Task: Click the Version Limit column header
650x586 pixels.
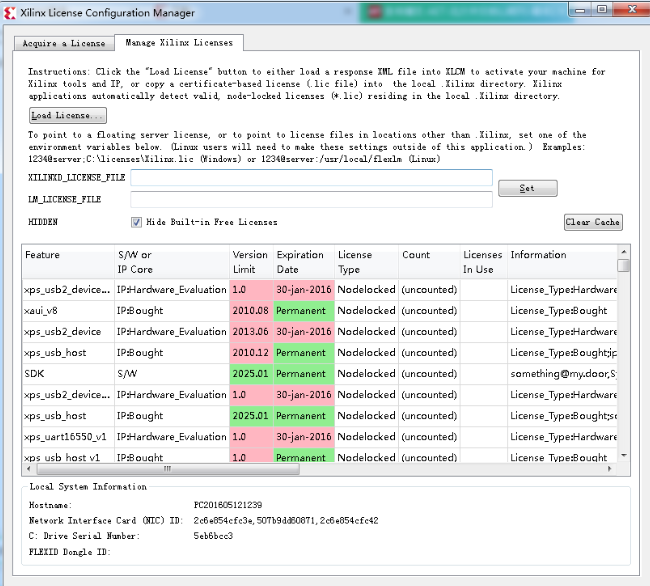Action: point(250,260)
